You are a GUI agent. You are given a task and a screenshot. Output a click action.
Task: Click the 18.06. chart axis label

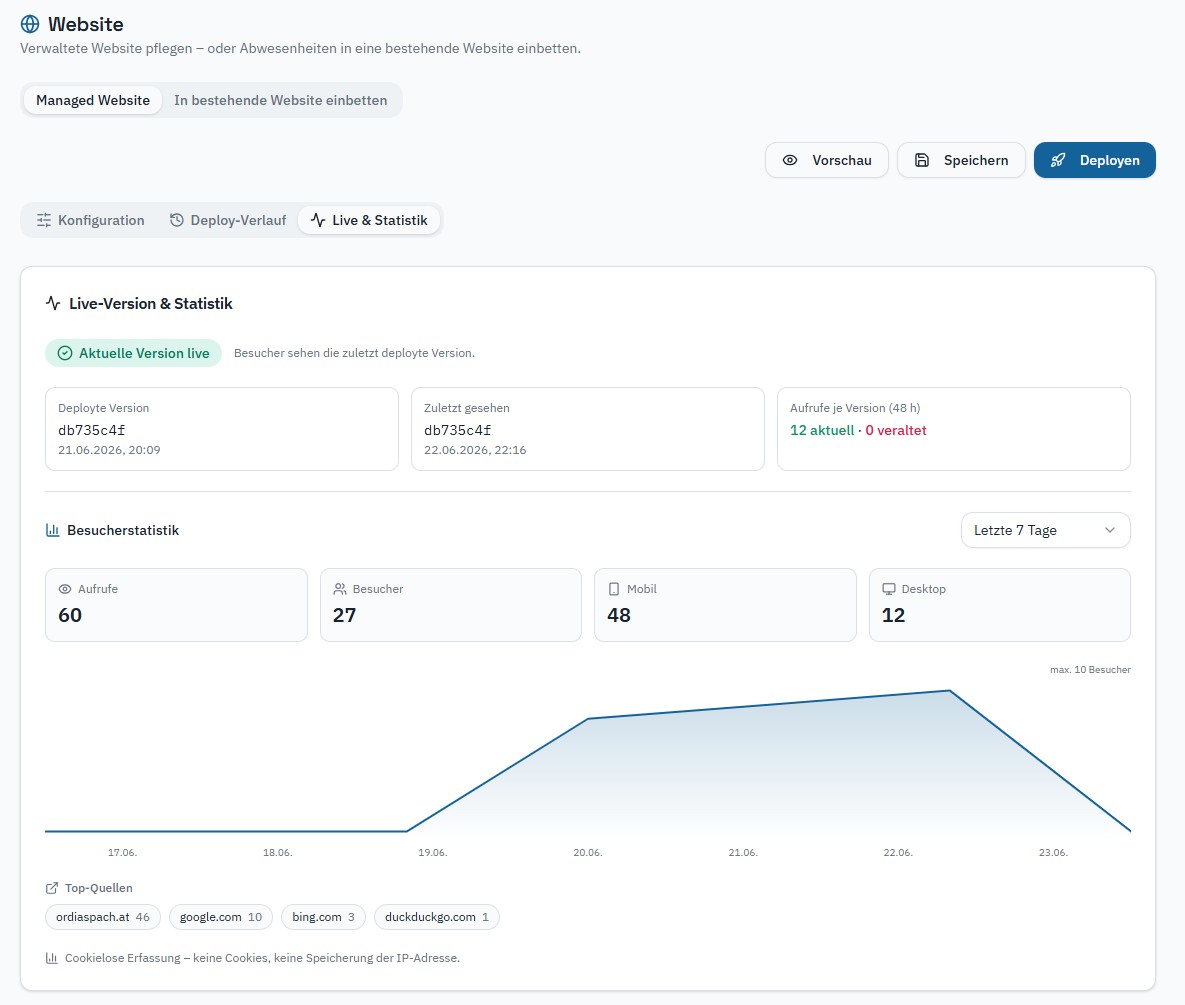pyautogui.click(x=277, y=852)
